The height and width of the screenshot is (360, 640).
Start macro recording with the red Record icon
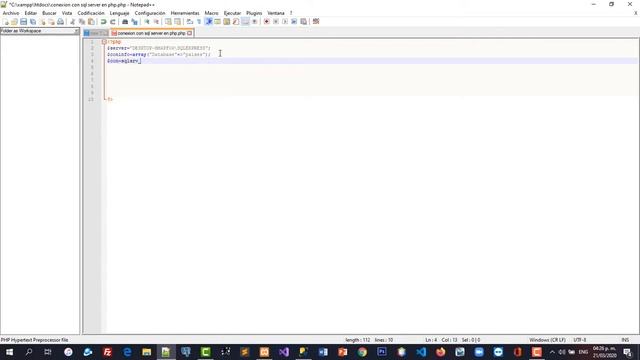(x=266, y=22)
